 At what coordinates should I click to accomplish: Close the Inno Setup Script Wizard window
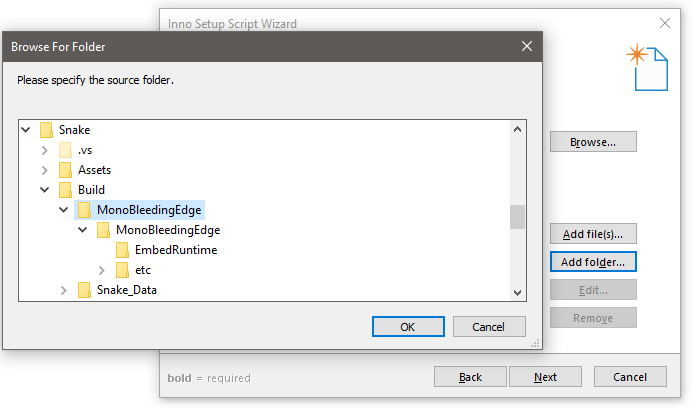point(665,23)
